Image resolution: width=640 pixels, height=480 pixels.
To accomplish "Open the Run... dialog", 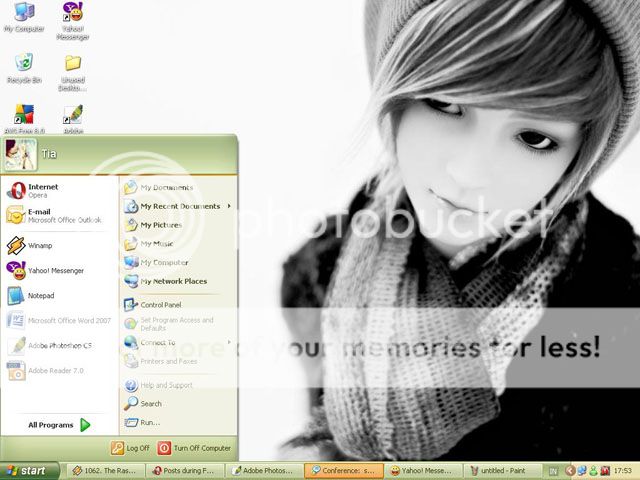I will pyautogui.click(x=178, y=422).
